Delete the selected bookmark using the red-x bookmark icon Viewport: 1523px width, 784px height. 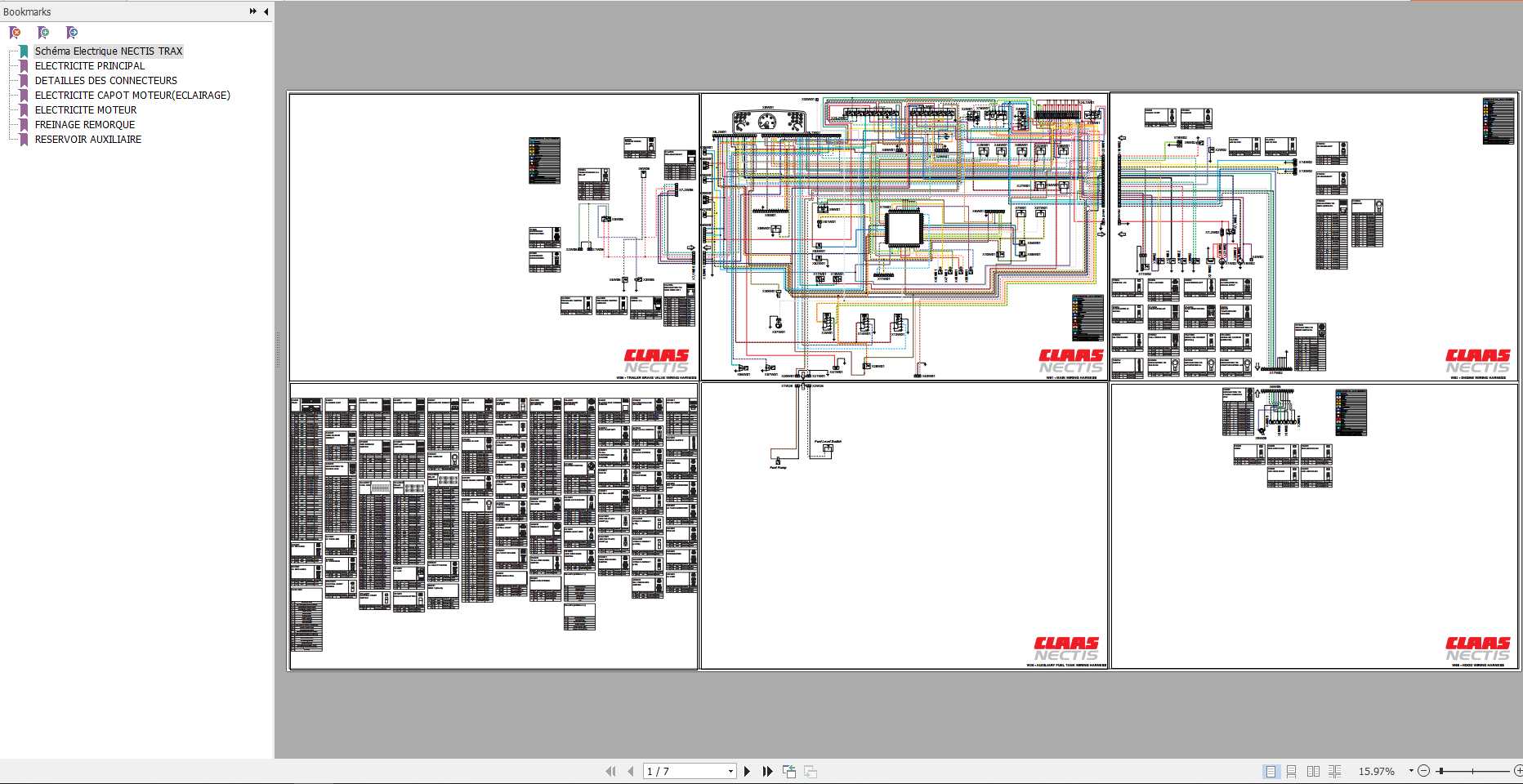coord(15,33)
